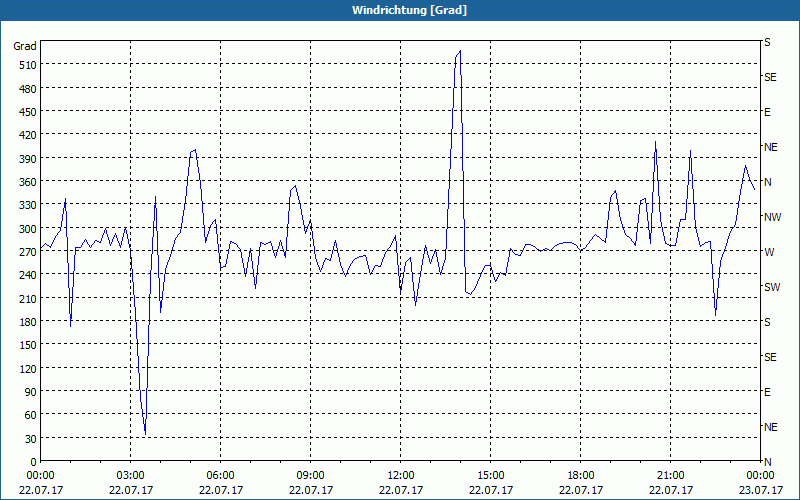
Task: Click the 'W' compass label on the right axis
Action: tap(769, 252)
